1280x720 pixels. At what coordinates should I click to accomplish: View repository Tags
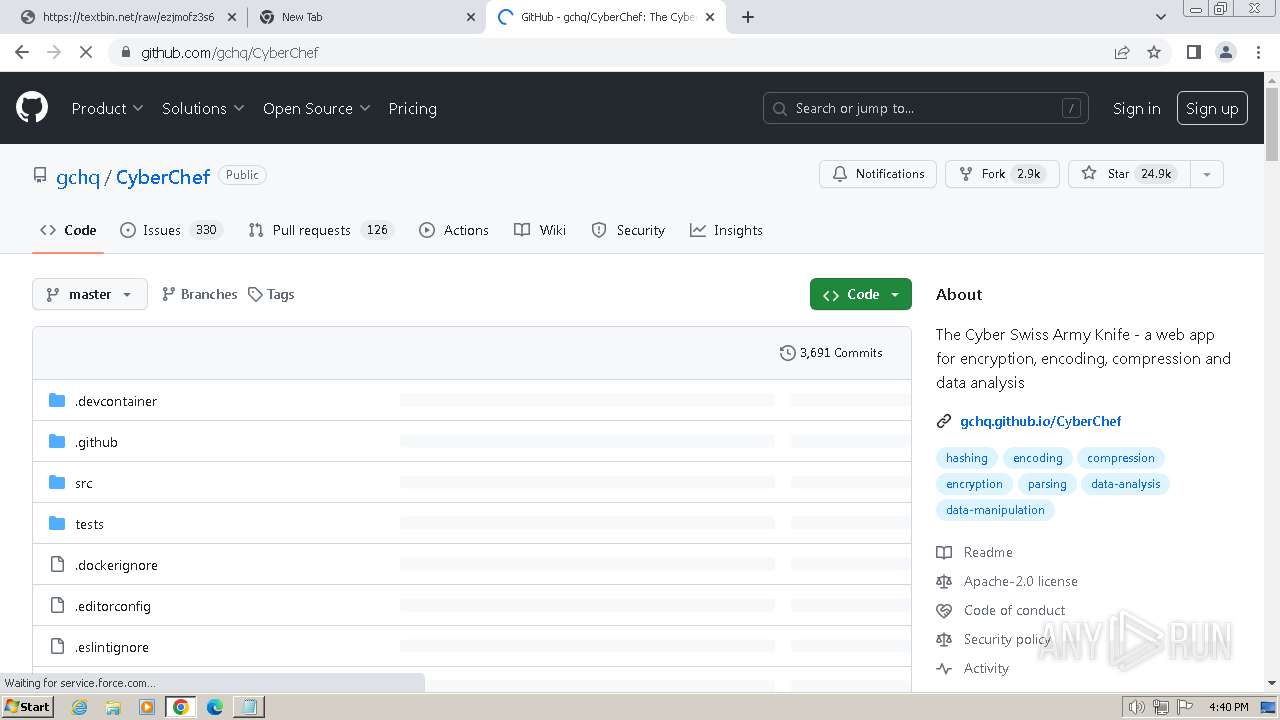[271, 294]
